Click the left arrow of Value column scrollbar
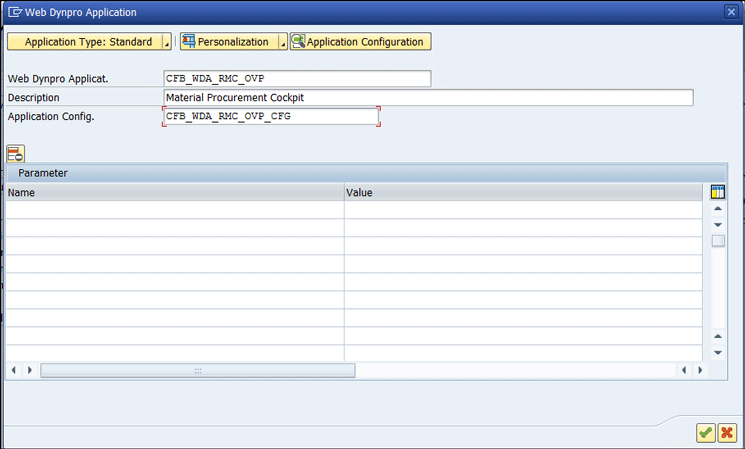This screenshot has width=745, height=449. [684, 370]
